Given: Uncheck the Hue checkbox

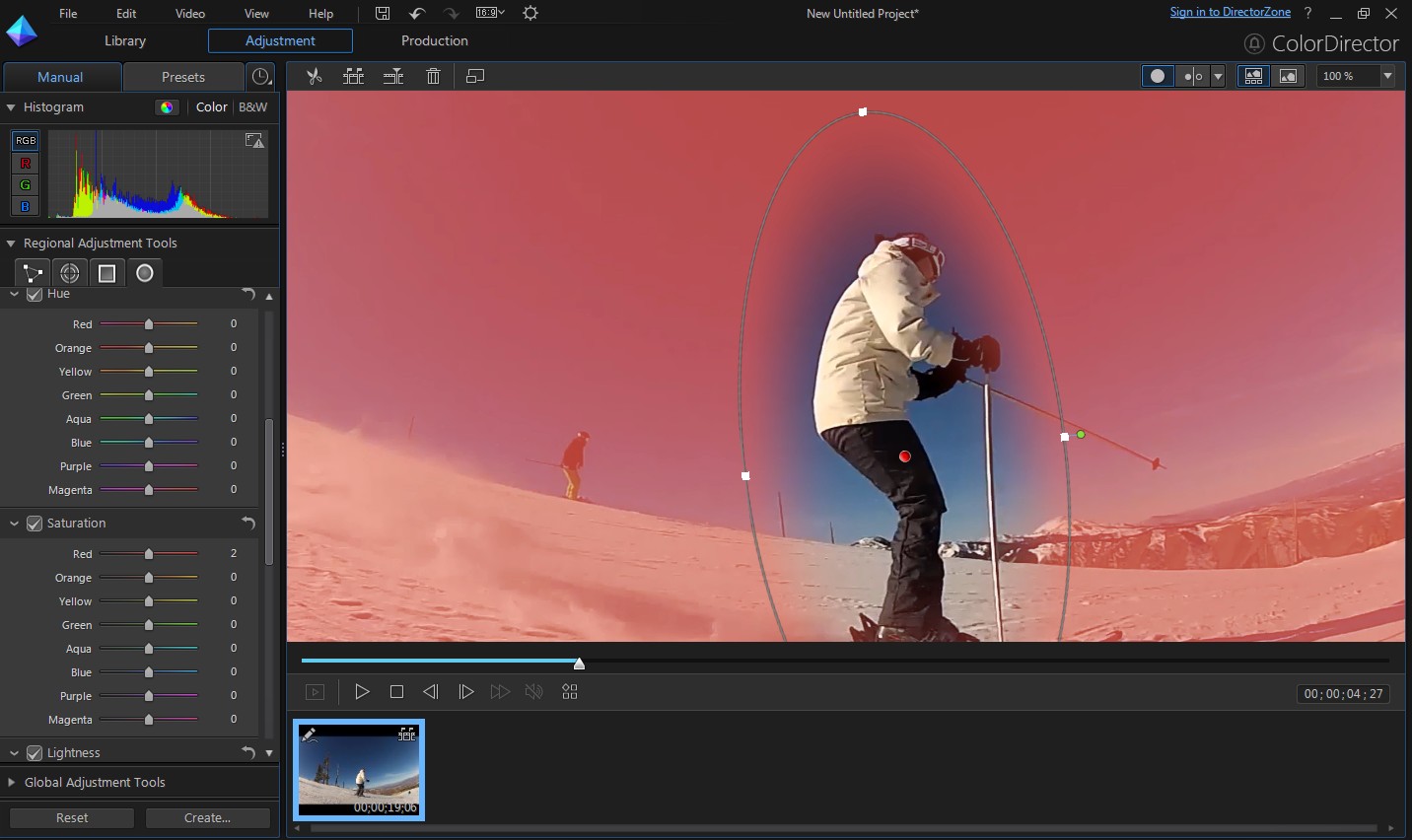Looking at the screenshot, I should click(35, 294).
